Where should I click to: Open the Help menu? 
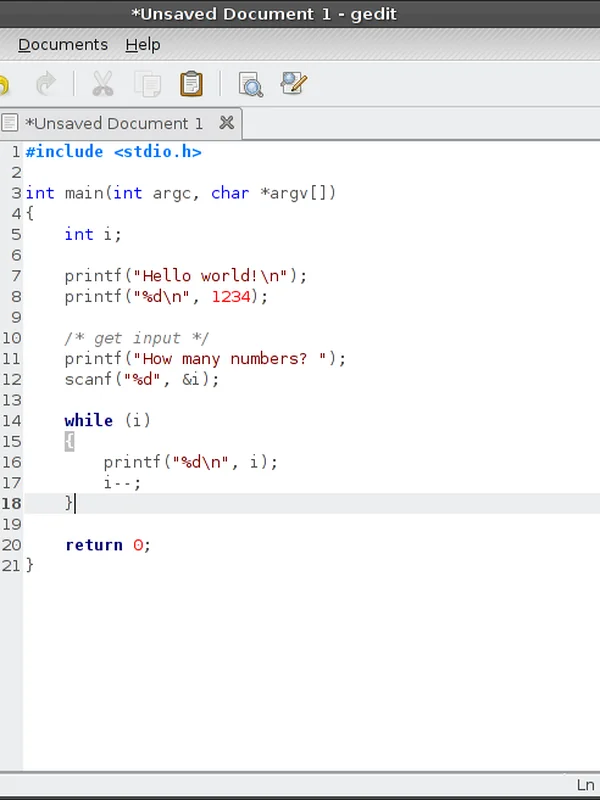(x=143, y=45)
